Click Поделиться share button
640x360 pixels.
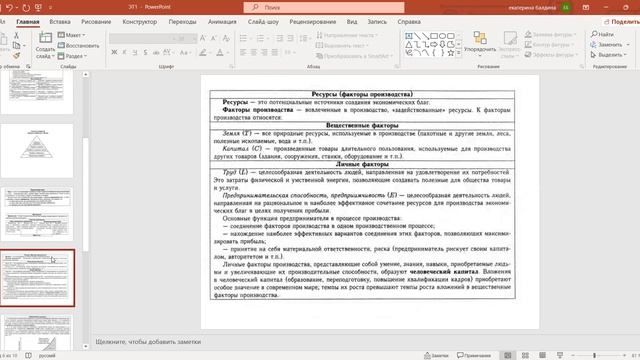point(622,22)
